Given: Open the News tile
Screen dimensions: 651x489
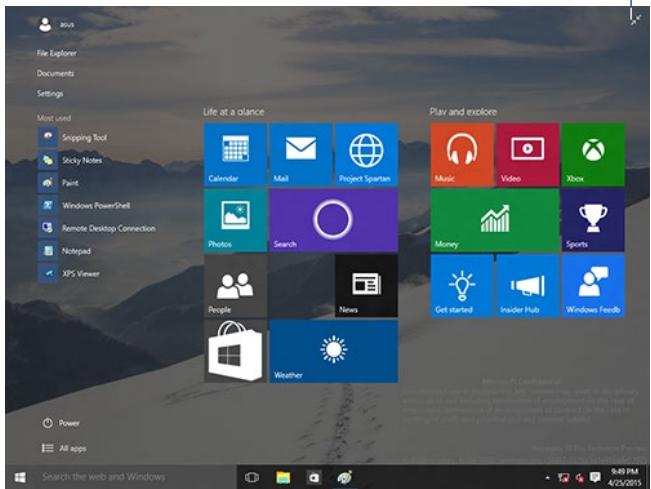Looking at the screenshot, I should tap(367, 286).
